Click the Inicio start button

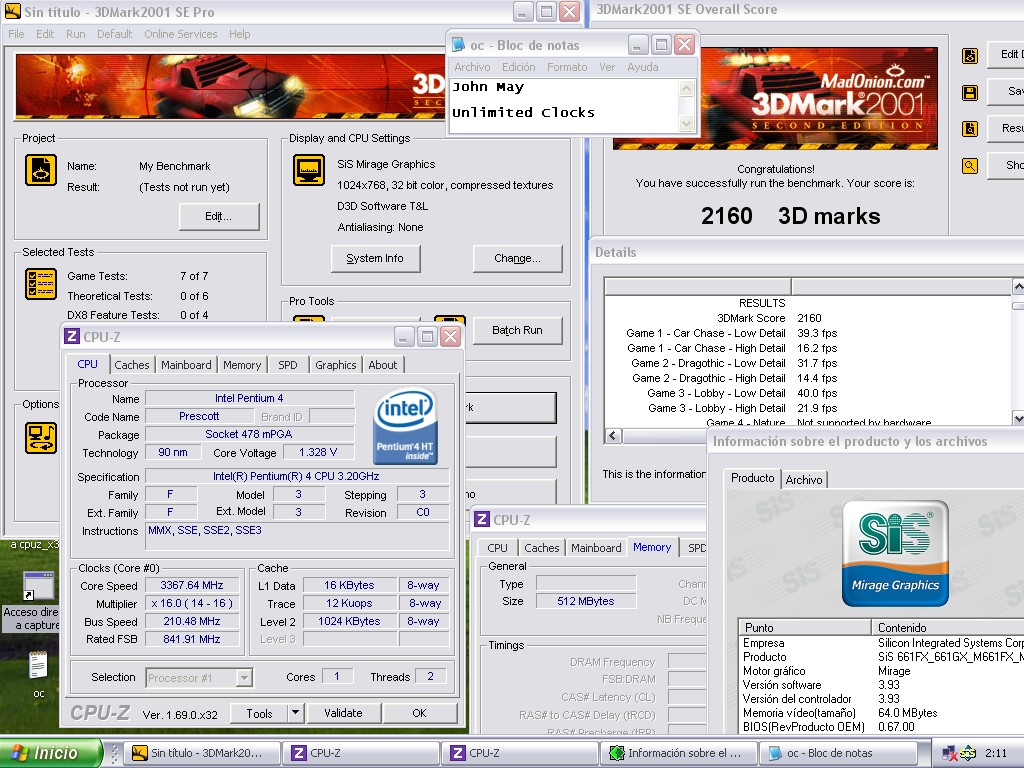click(51, 753)
